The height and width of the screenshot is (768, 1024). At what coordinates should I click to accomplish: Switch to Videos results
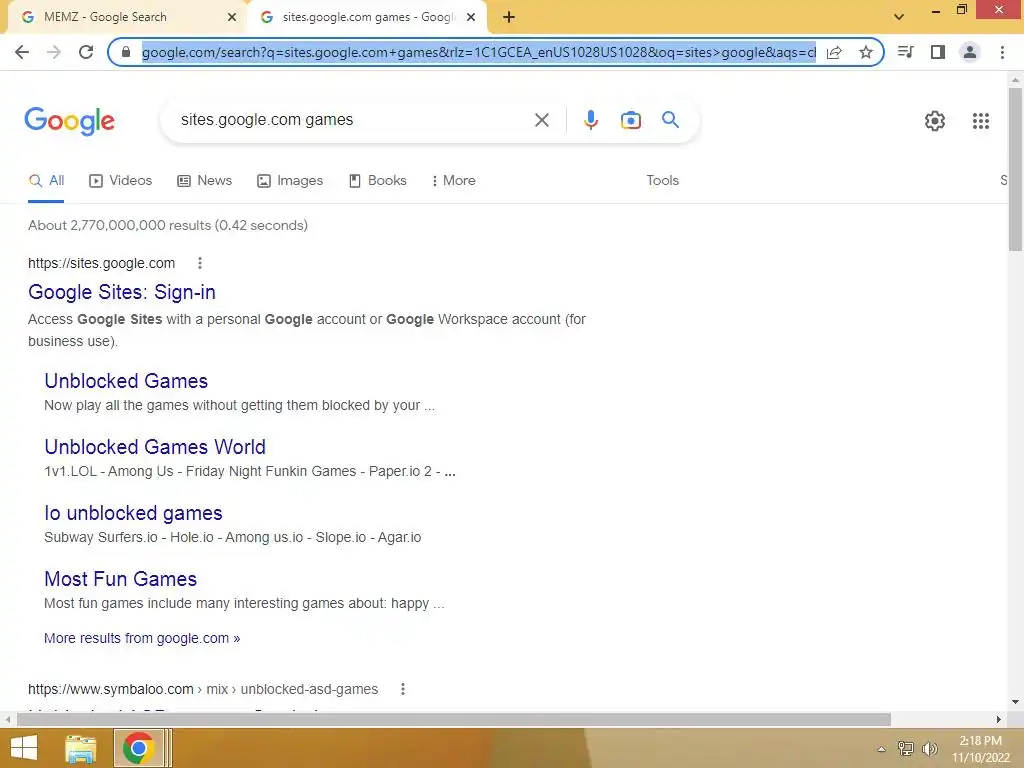click(x=120, y=180)
